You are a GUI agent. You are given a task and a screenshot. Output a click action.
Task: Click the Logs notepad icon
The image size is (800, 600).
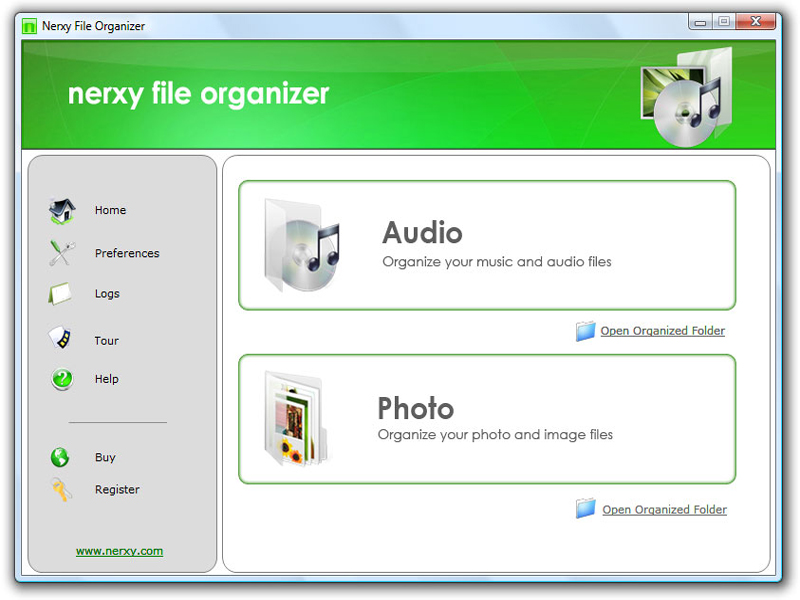[60, 294]
